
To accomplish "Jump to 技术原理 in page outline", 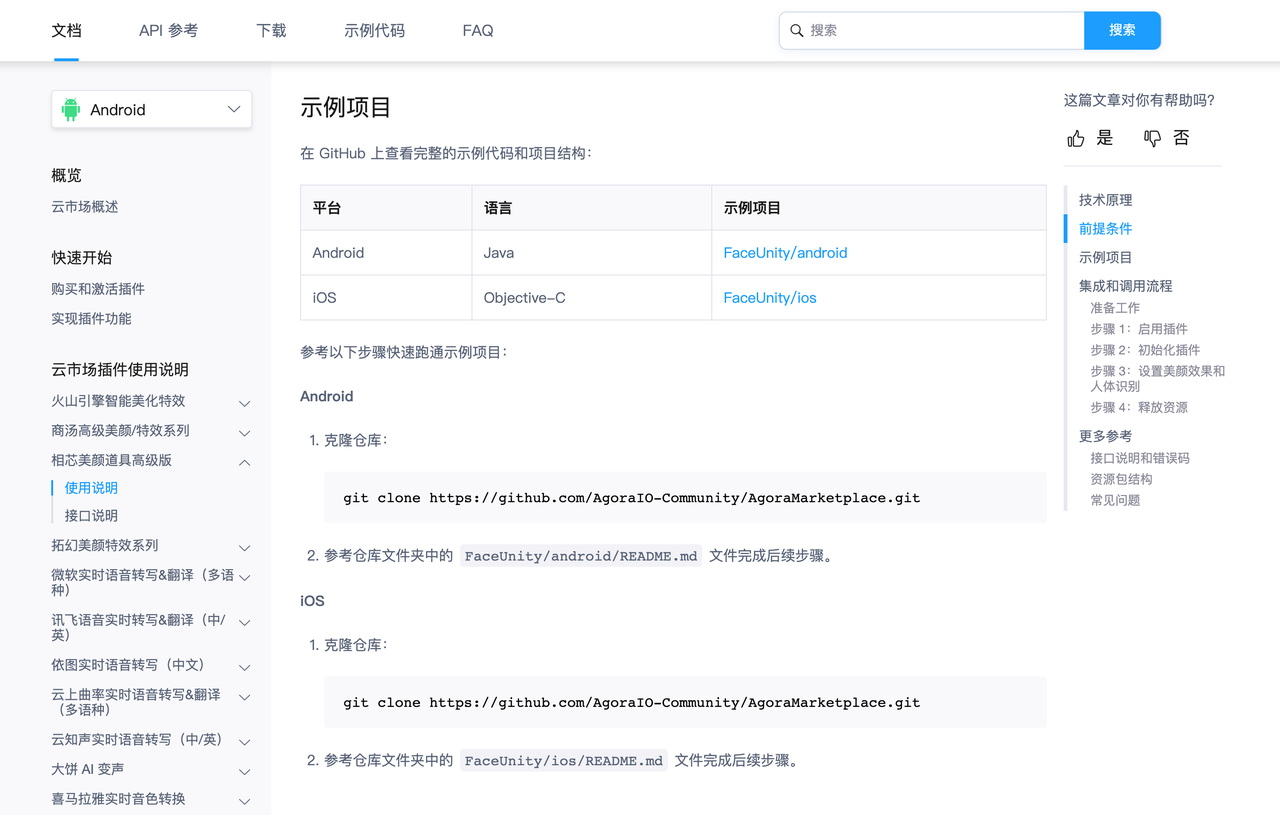I will tap(1105, 200).
